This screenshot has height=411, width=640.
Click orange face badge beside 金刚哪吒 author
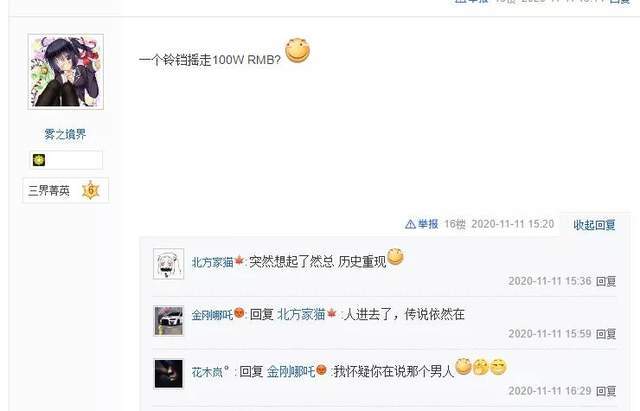click(239, 313)
